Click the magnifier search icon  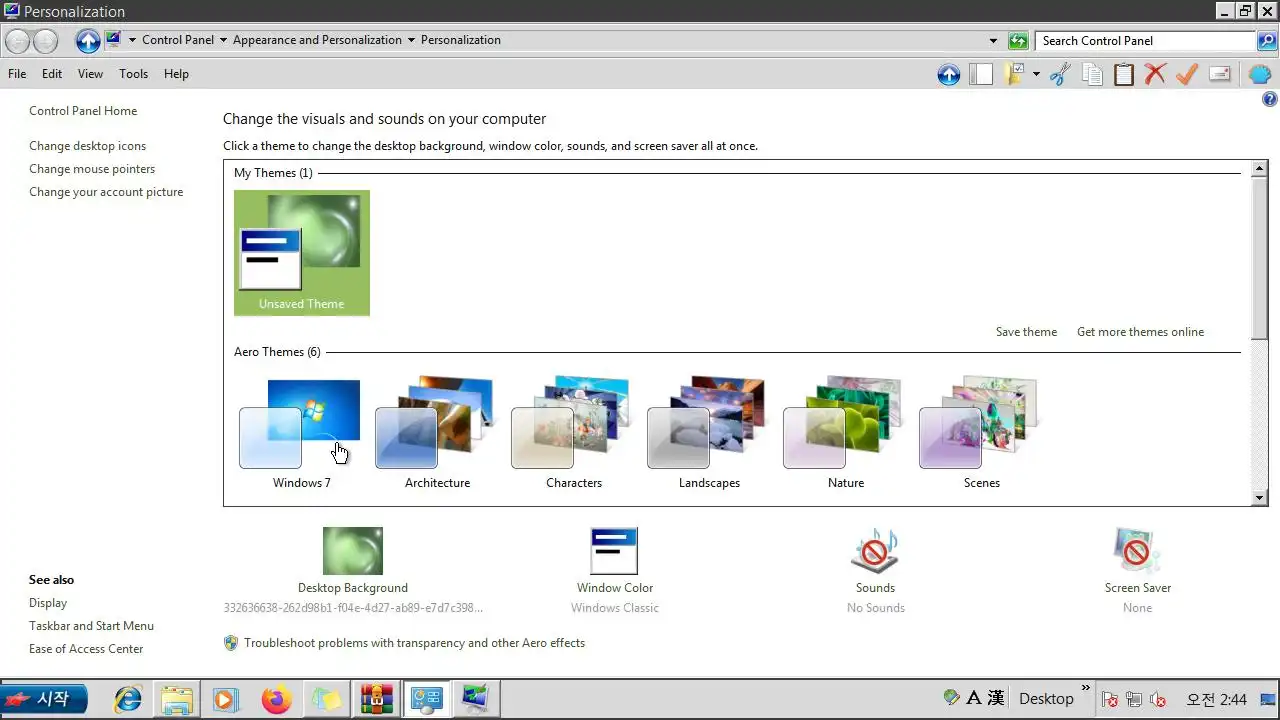click(1267, 41)
